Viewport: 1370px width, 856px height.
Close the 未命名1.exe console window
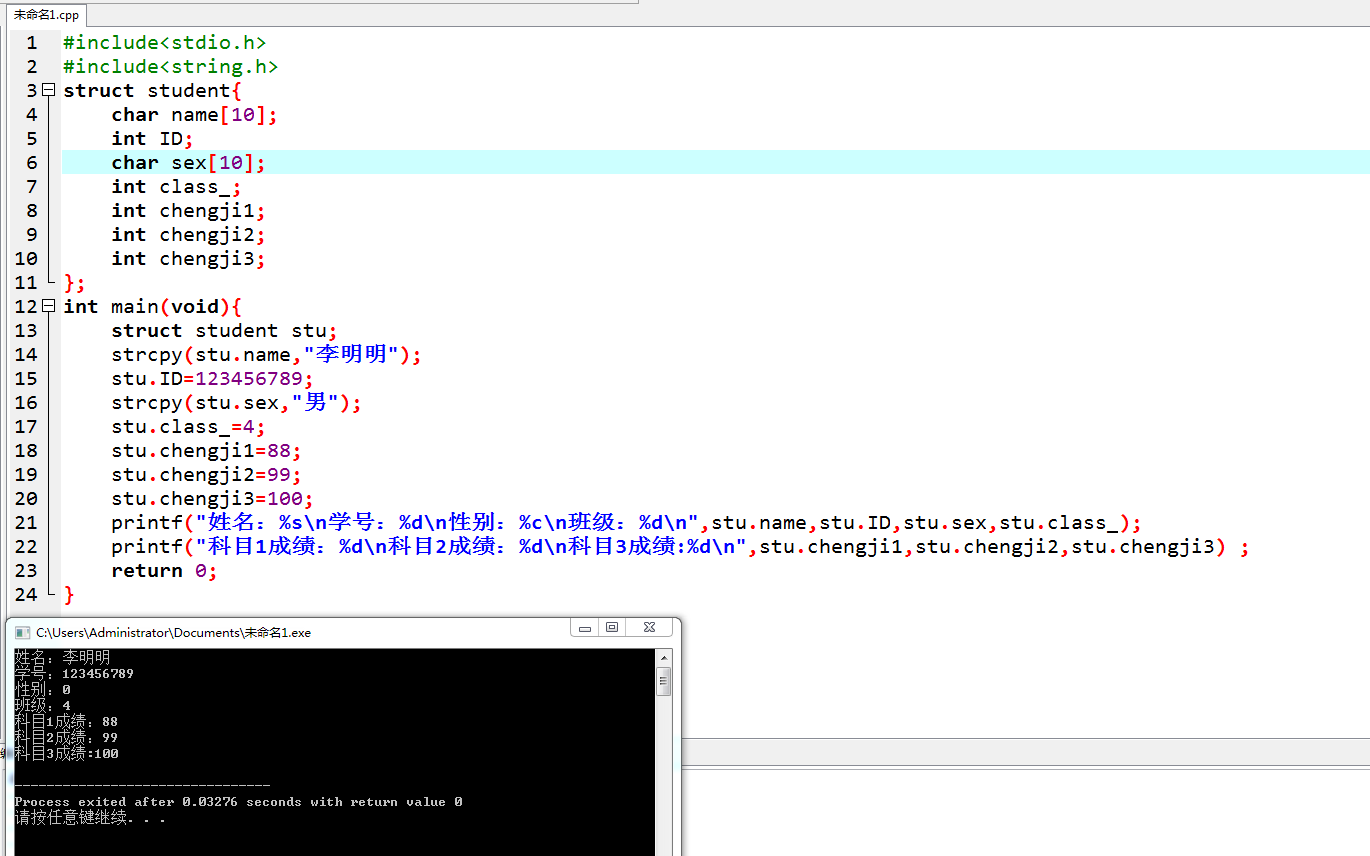pyautogui.click(x=649, y=628)
